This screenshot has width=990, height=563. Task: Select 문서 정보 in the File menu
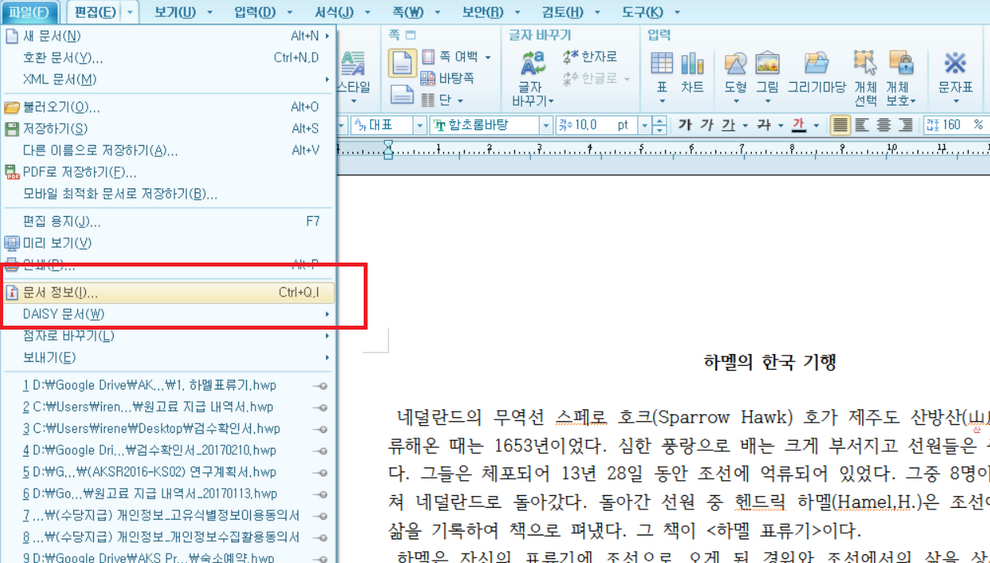point(60,293)
